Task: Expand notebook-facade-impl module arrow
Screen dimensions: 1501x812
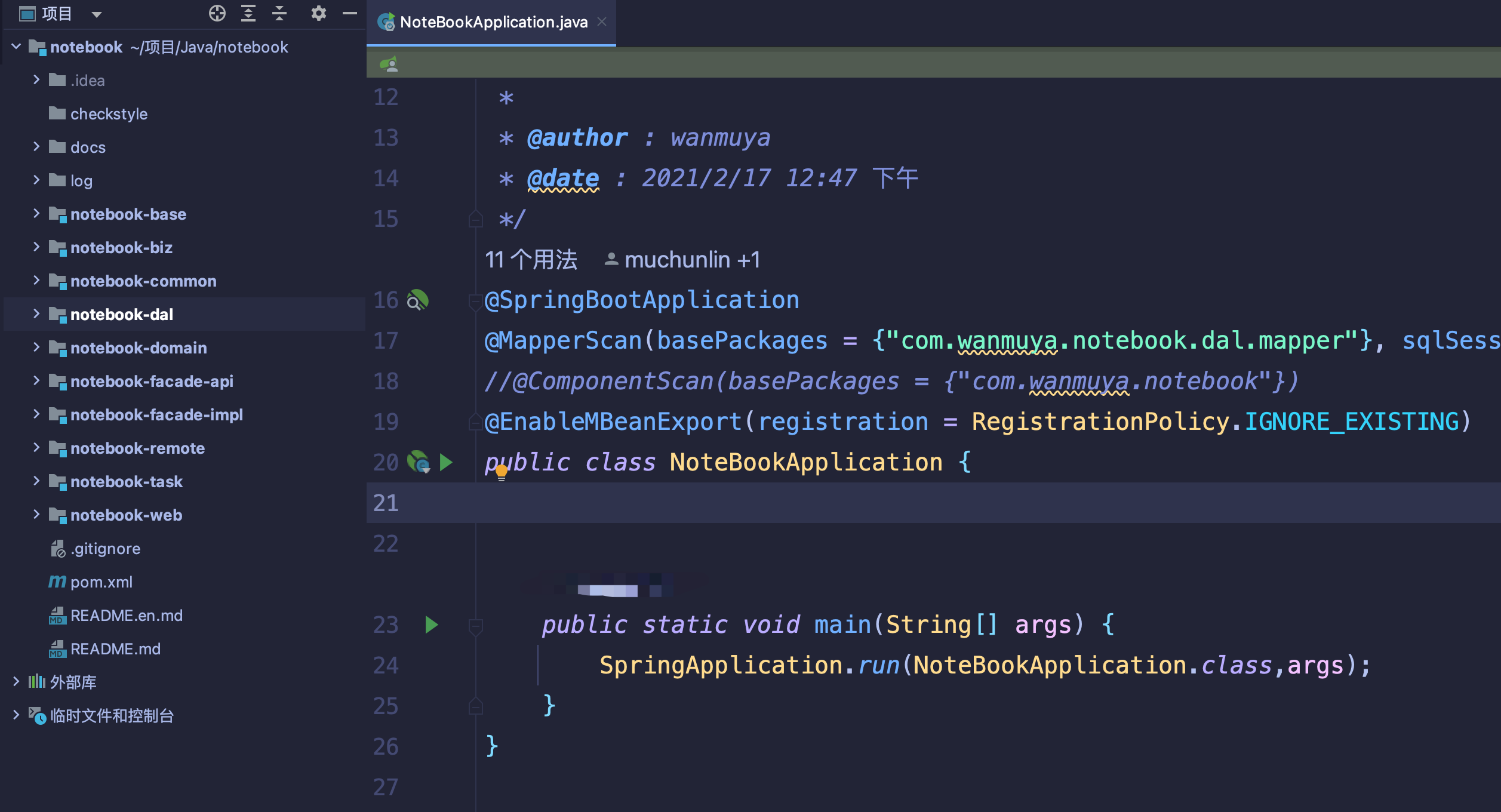Action: [x=36, y=414]
